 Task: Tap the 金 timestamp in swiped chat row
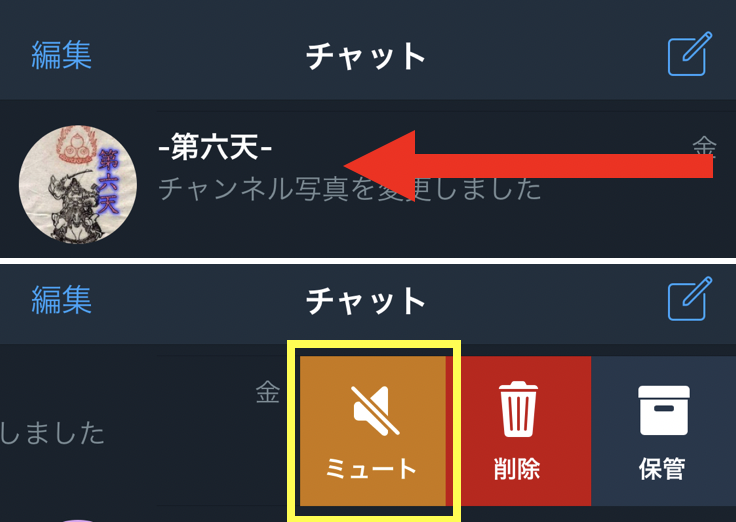(268, 392)
